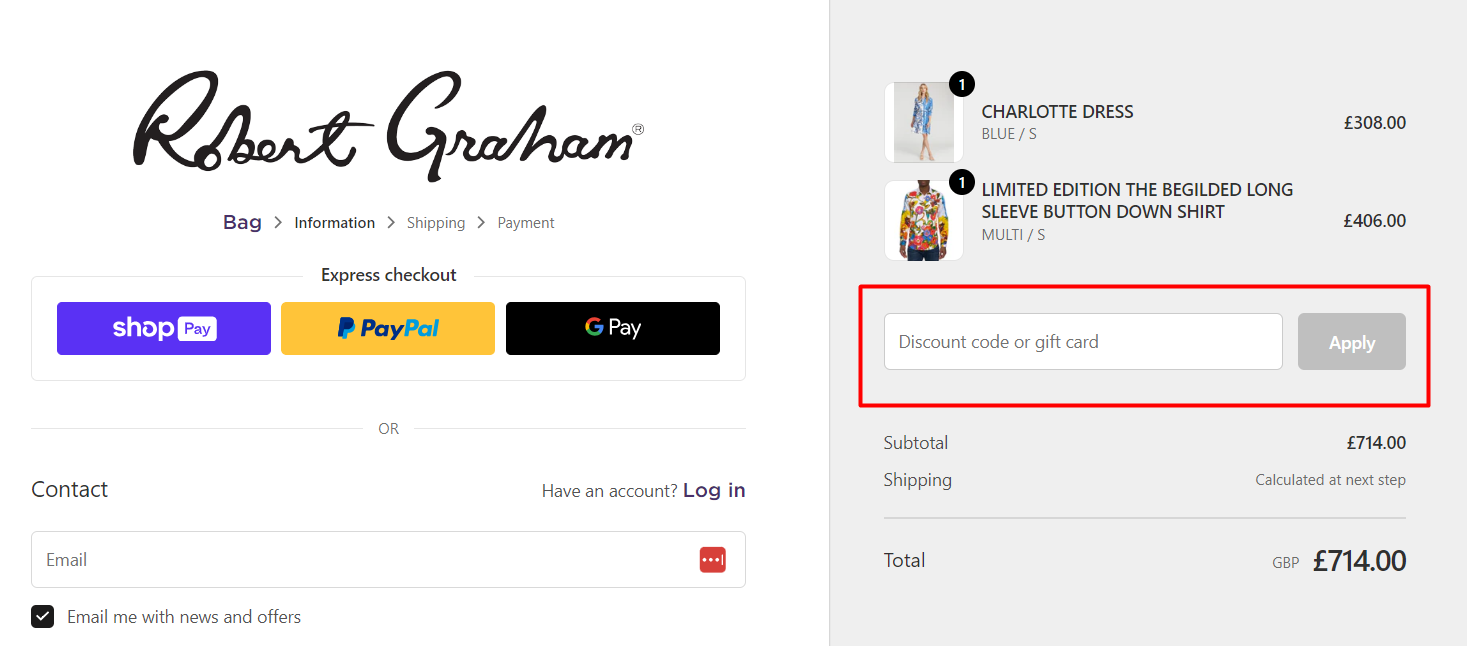Click the Begilded shirt product image

click(923, 219)
